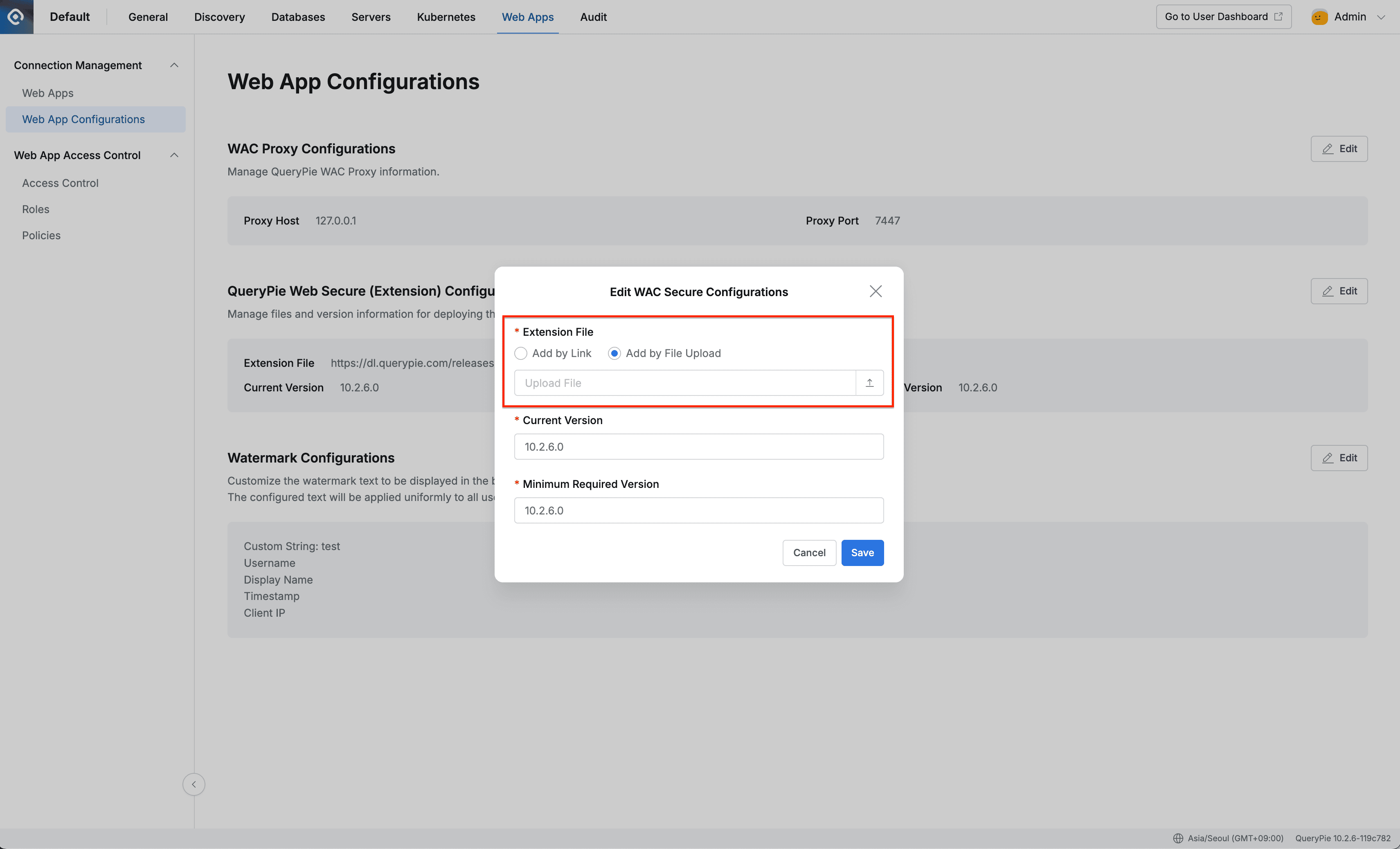Image resolution: width=1400 pixels, height=849 pixels.
Task: Switch to the Audit tab
Action: [x=593, y=16]
